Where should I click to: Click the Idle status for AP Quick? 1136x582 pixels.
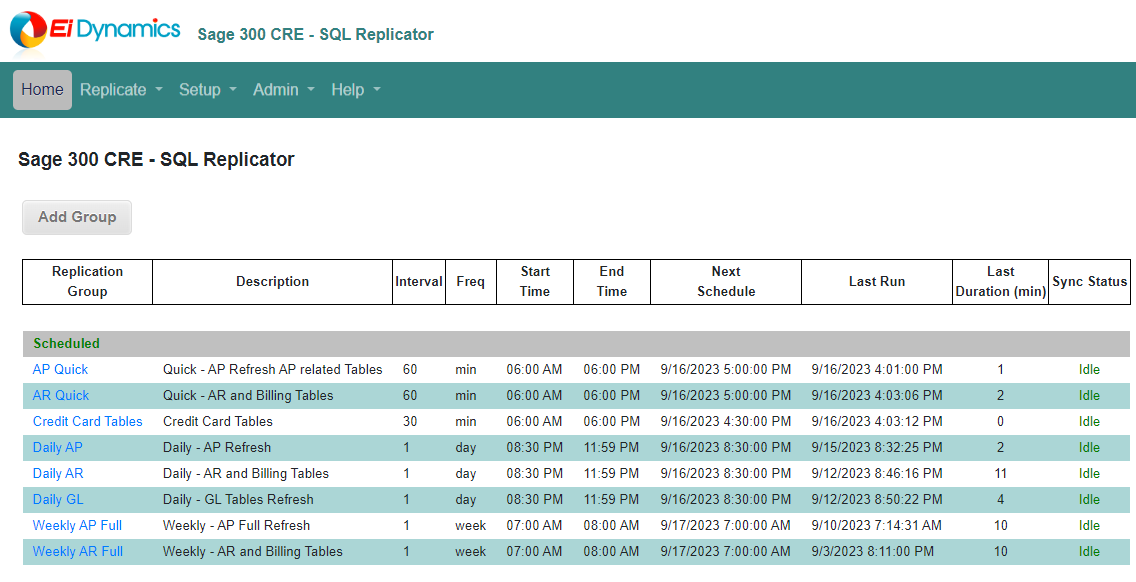click(1088, 370)
